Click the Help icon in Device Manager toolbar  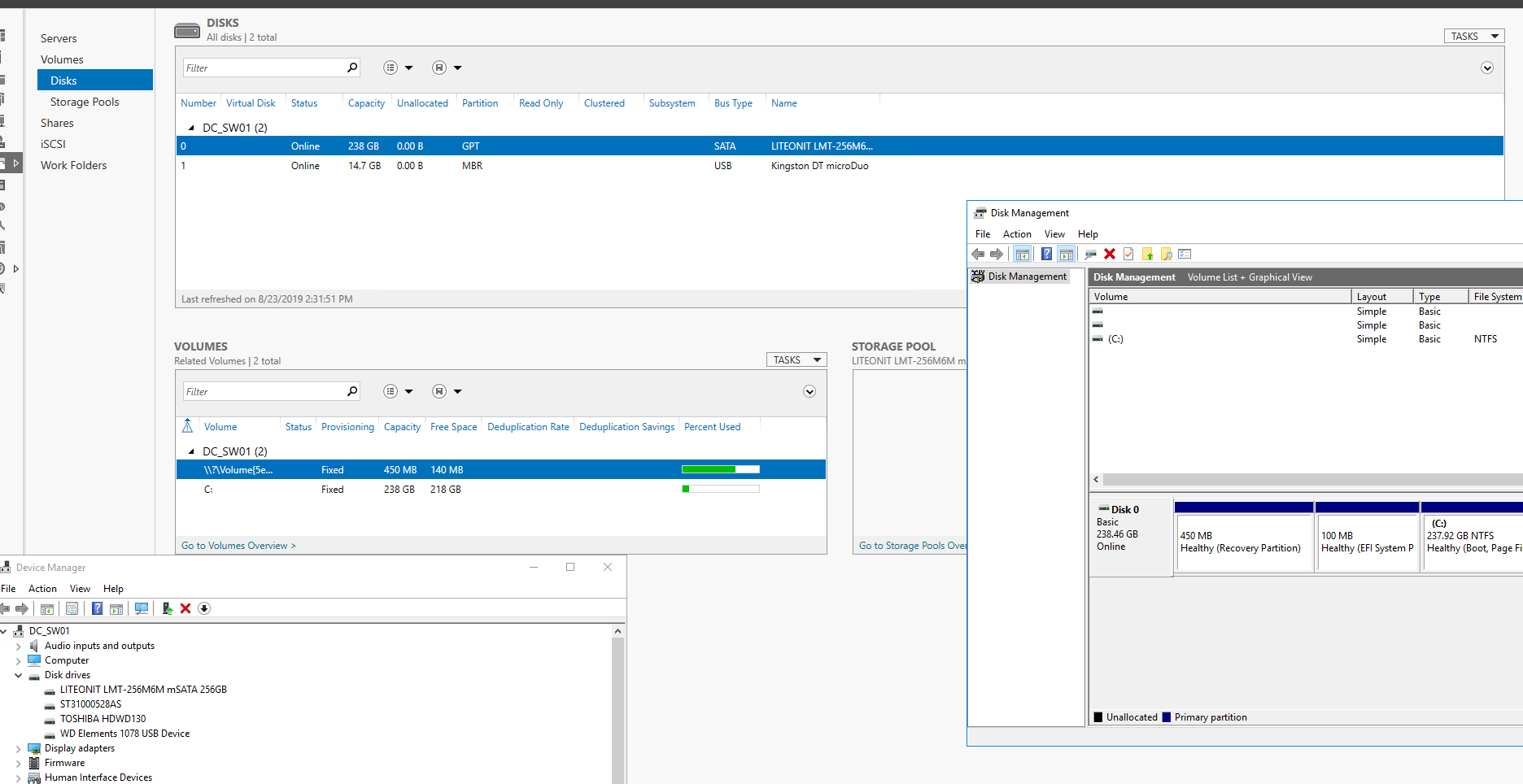97,608
